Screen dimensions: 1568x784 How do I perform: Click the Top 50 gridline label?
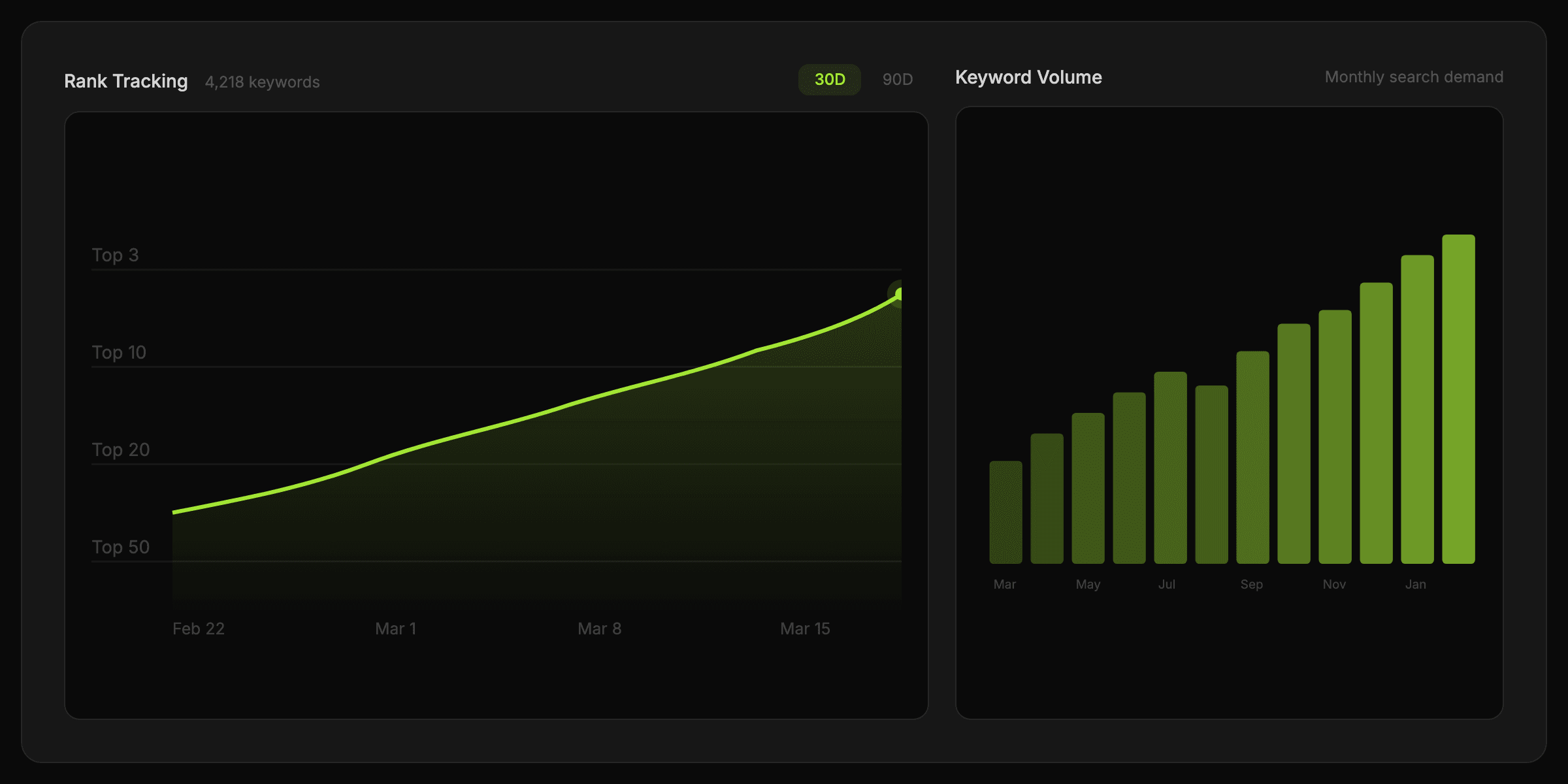click(x=122, y=547)
